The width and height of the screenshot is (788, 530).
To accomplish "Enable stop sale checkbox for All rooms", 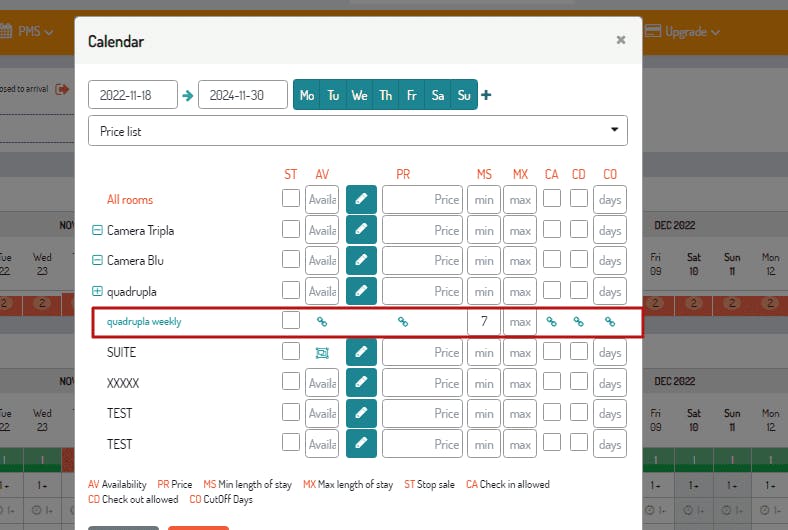I will tap(290, 198).
